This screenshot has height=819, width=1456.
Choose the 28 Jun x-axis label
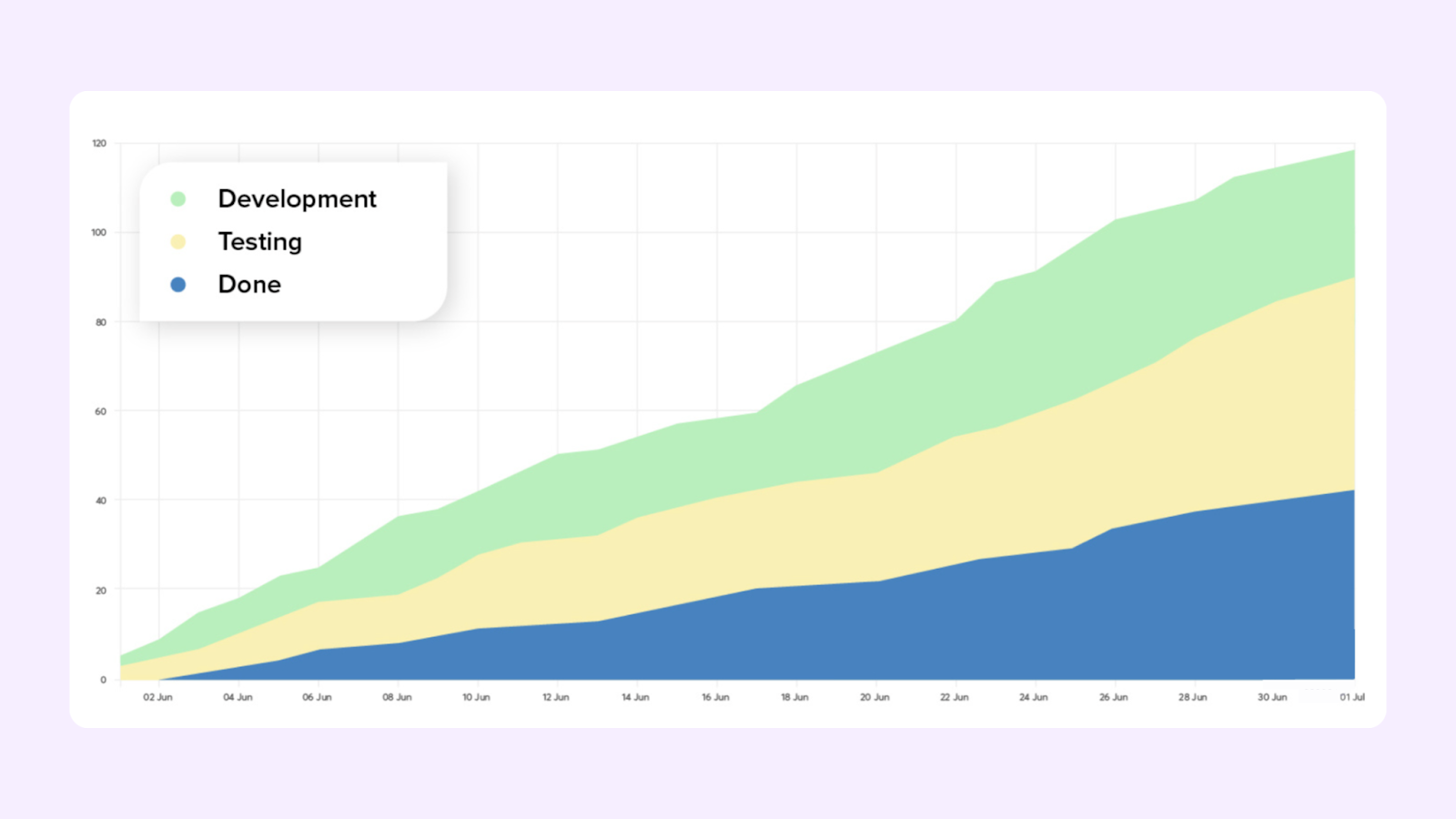pos(1193,697)
